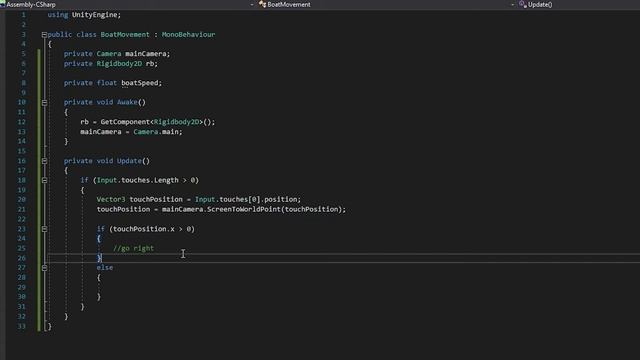Image resolution: width=640 pixels, height=360 pixels.
Task: Collapse the Update() method at line 16
Action: tap(44, 161)
